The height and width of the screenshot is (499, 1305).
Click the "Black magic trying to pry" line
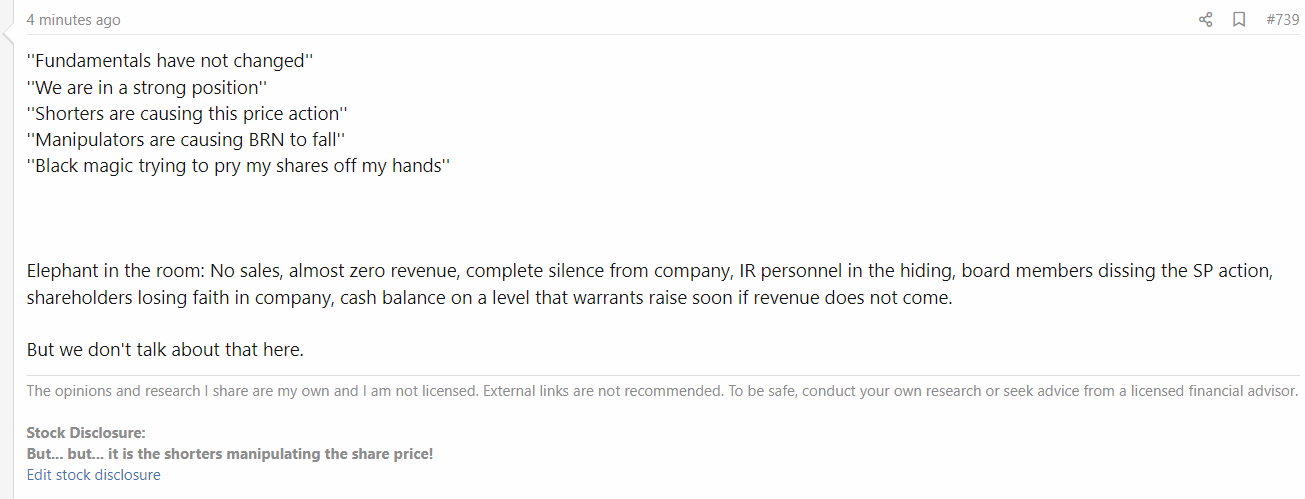pyautogui.click(x=238, y=166)
